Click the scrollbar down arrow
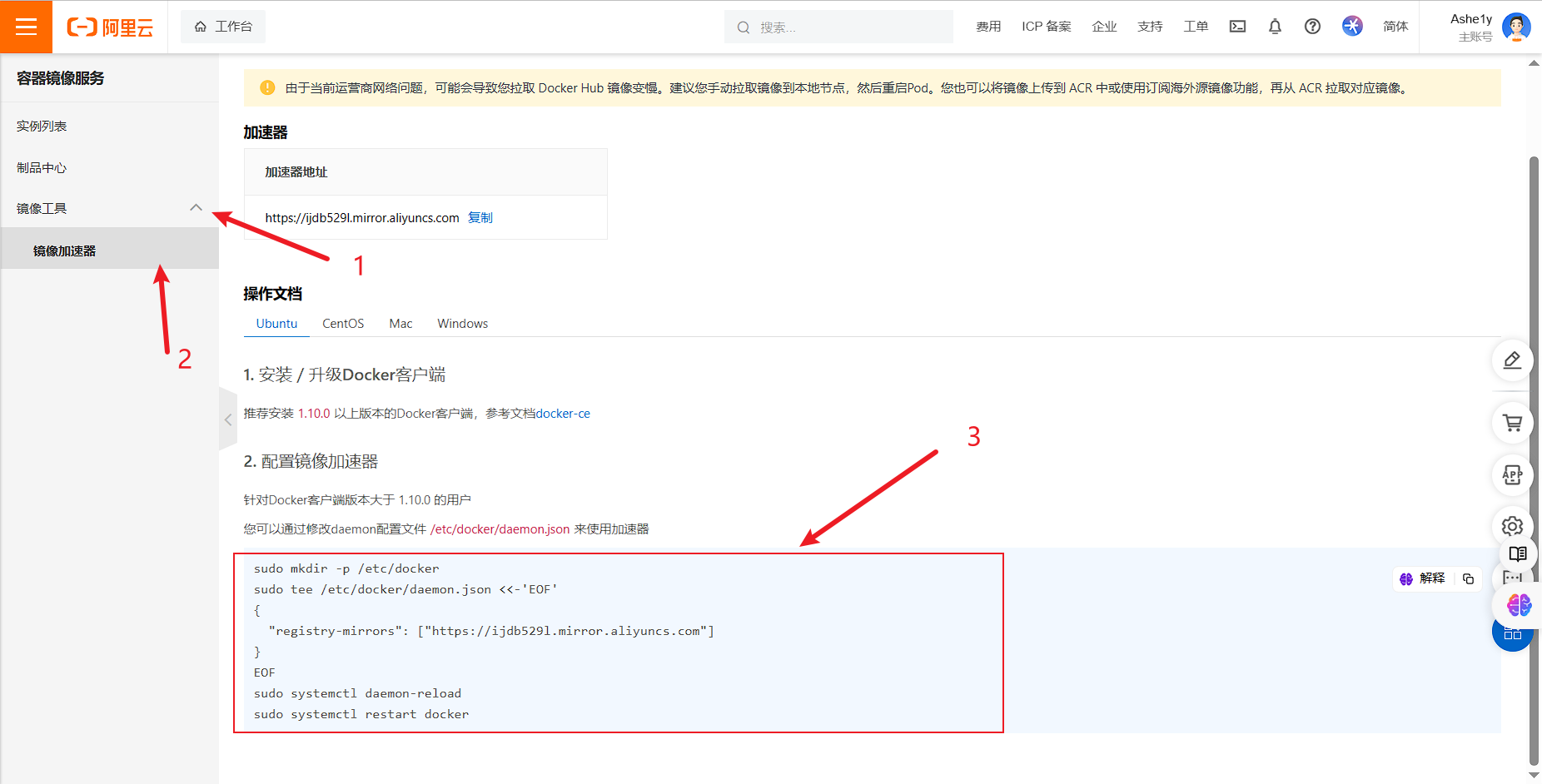1542x784 pixels. tap(1534, 776)
